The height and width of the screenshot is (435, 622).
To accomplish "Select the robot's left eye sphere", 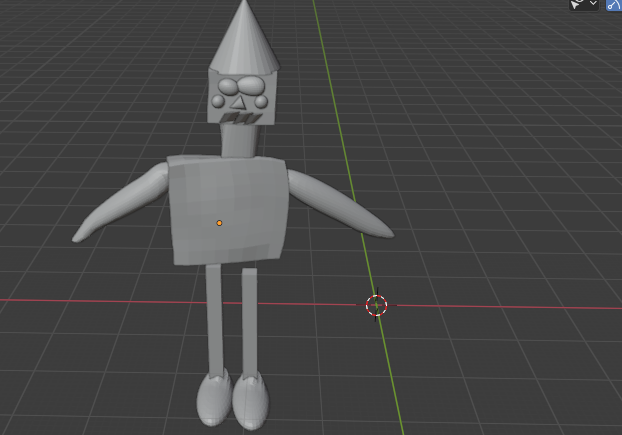I will pyautogui.click(x=229, y=85).
